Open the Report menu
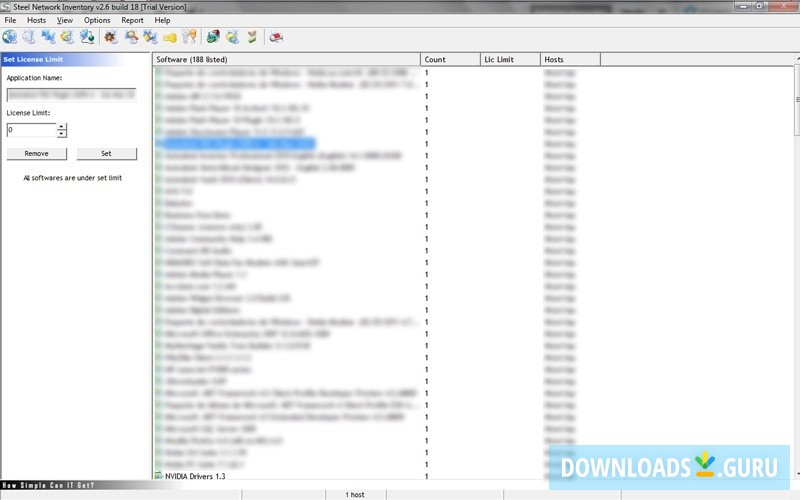This screenshot has width=800, height=500. click(x=132, y=20)
